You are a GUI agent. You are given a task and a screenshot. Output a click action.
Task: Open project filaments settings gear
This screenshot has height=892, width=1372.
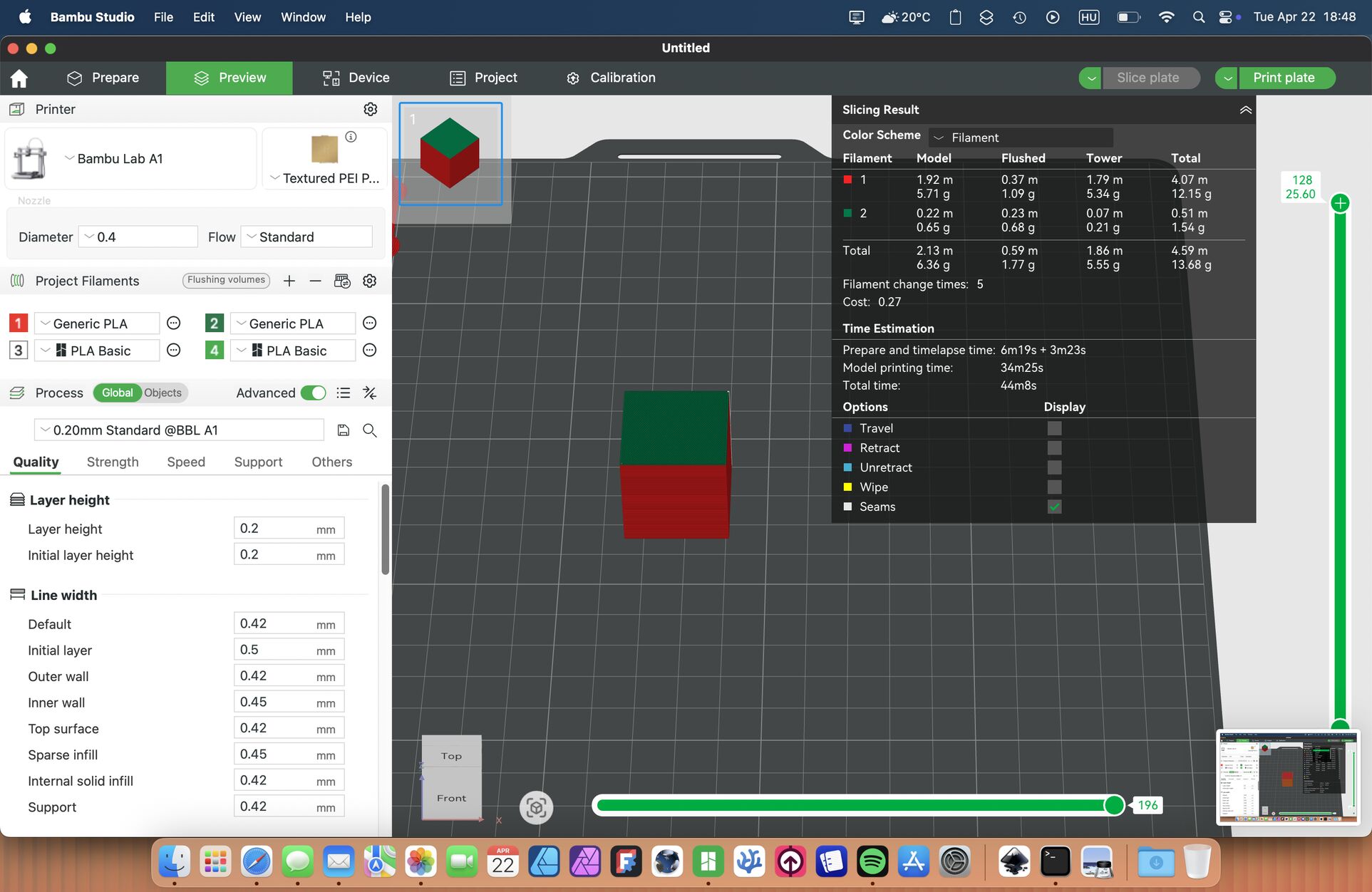pos(369,281)
